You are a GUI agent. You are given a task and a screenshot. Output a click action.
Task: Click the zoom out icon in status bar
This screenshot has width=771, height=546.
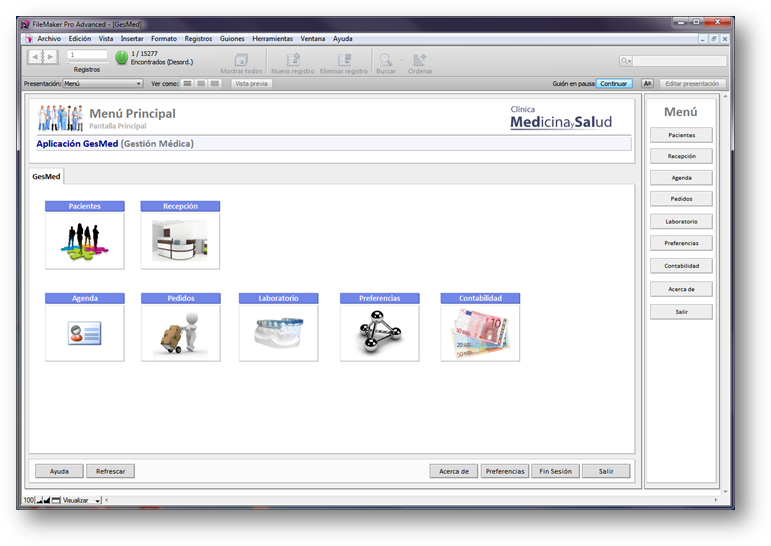(39, 500)
